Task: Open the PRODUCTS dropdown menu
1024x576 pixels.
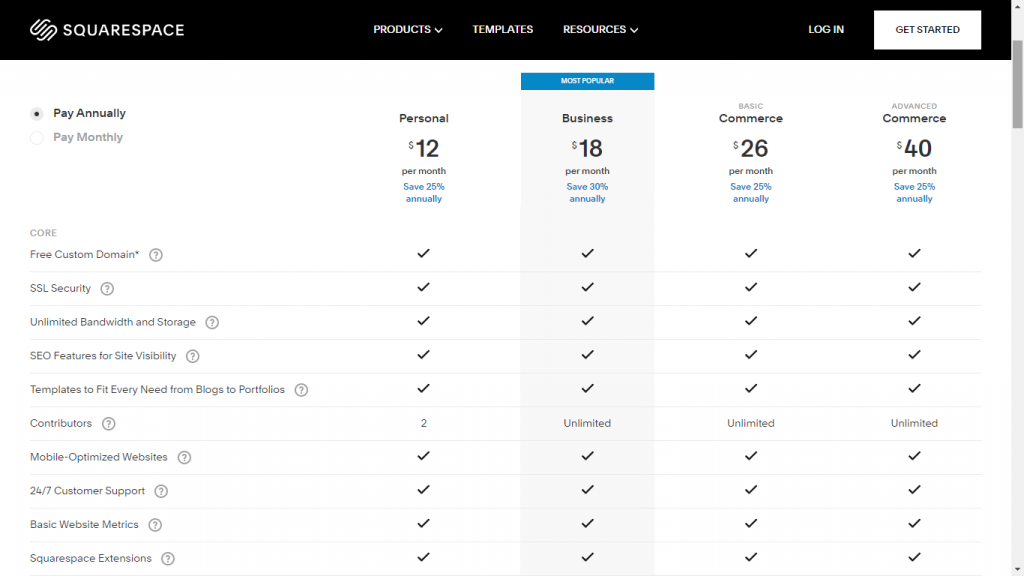Action: pos(407,29)
